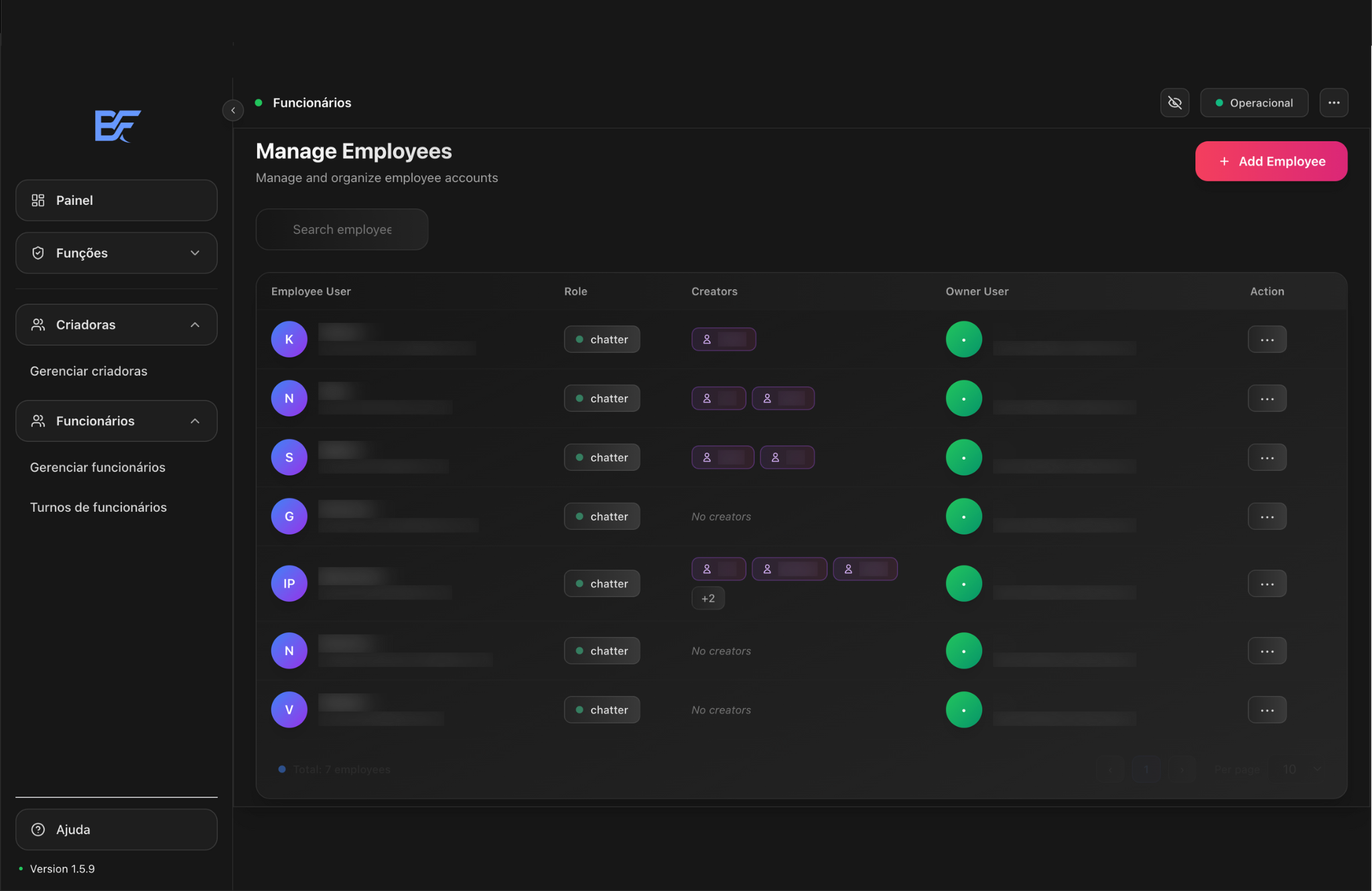This screenshot has height=891, width=1372.
Task: Open Gerenciar criadoras menu item
Action: (x=88, y=371)
